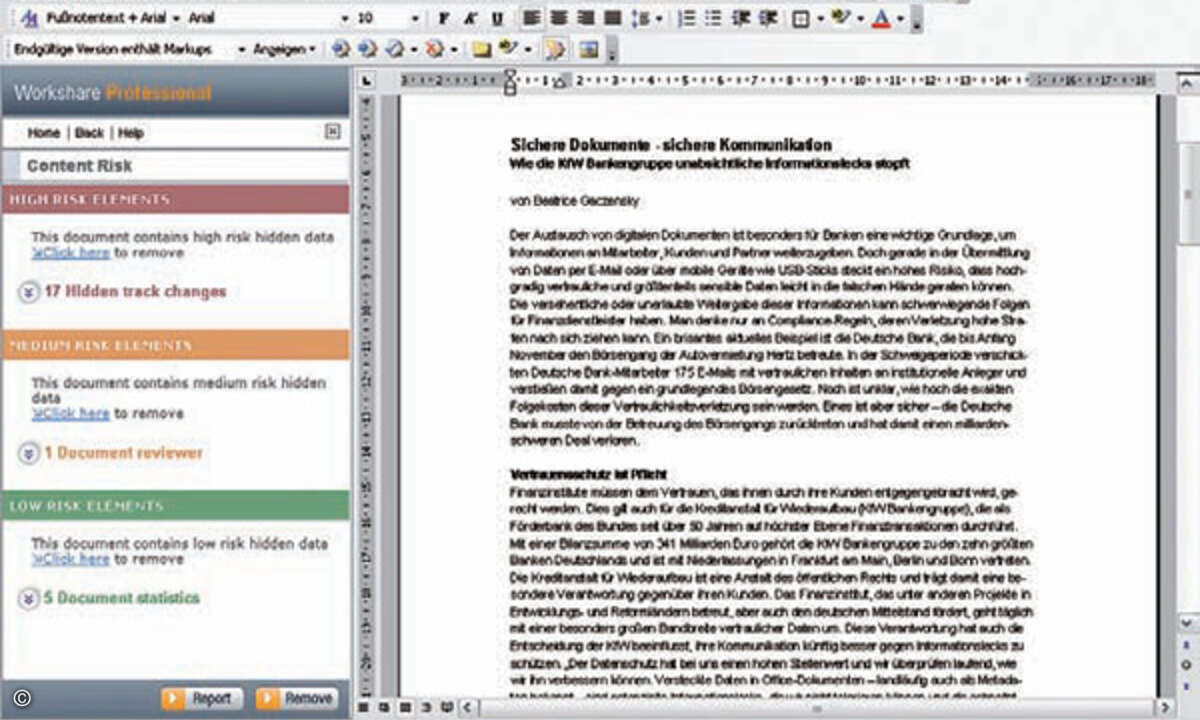Screen dimensions: 1200x720
Task: Select the Content Risk tab heading
Action: pyautogui.click(x=79, y=166)
